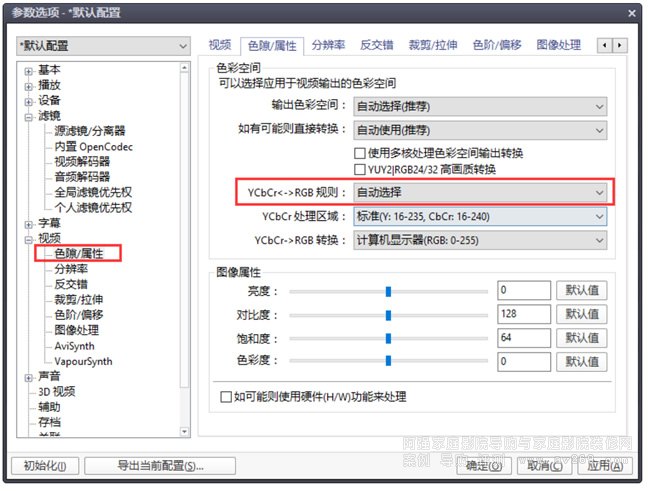Toggle YUY2|RGB24/32 高画质转换 checkbox
Viewport: 650px width, 491px height.
(361, 169)
